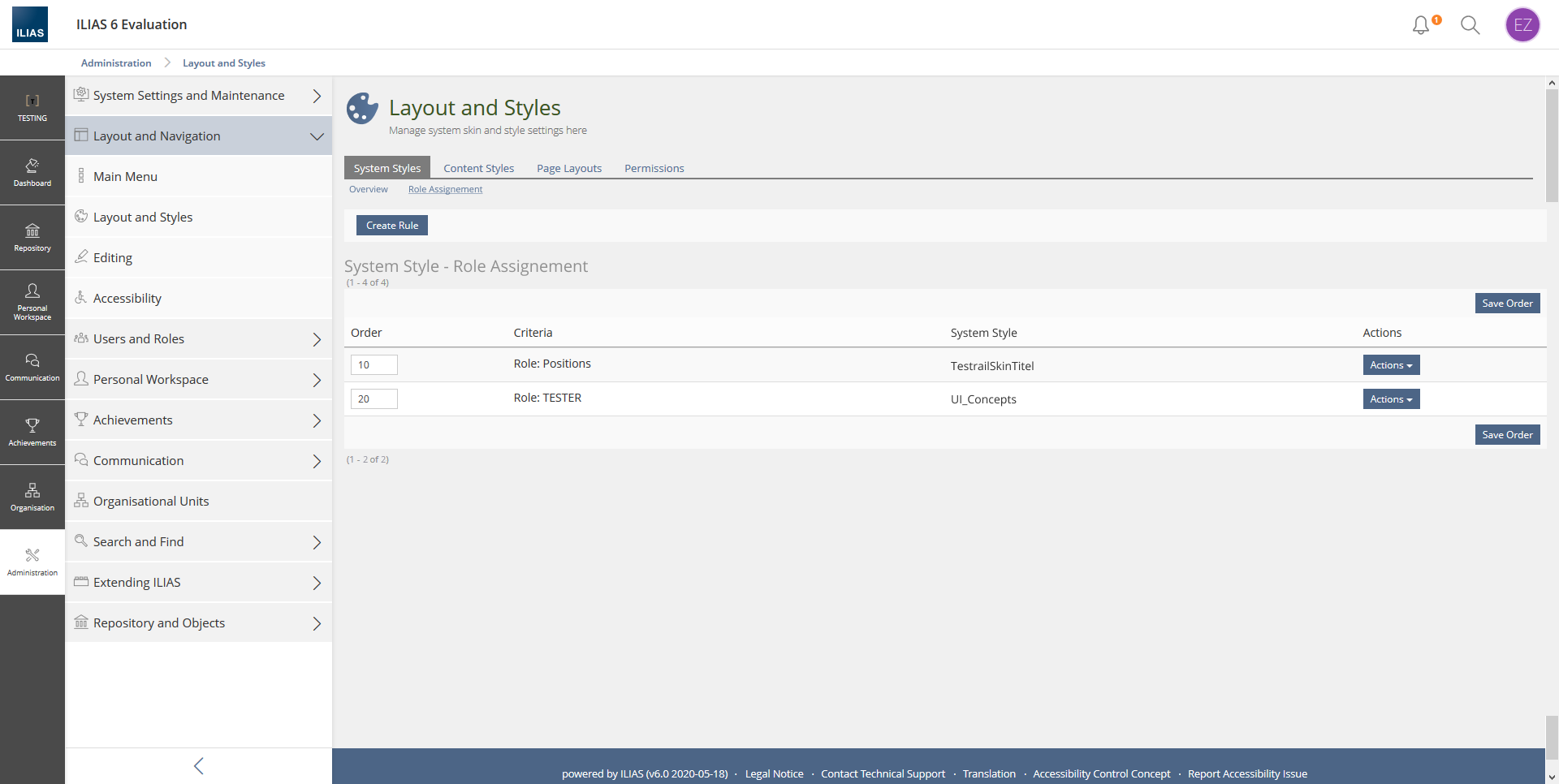1559x784 pixels.
Task: Select Achievements trophy in sidebar
Action: pos(32,432)
